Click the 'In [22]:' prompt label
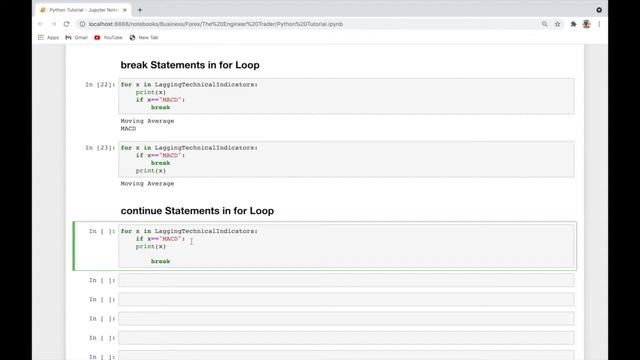 pyautogui.click(x=100, y=84)
